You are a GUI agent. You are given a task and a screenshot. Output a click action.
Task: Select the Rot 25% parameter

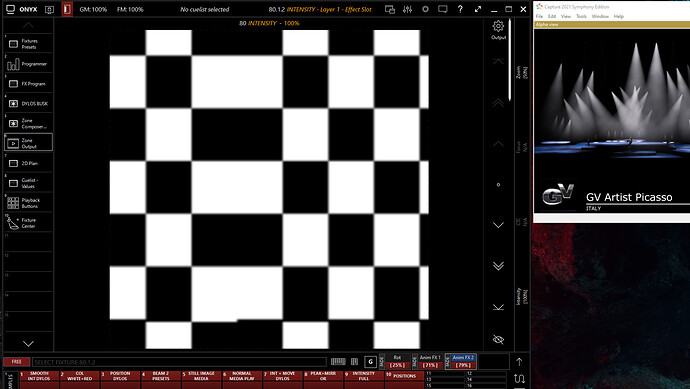click(x=397, y=362)
